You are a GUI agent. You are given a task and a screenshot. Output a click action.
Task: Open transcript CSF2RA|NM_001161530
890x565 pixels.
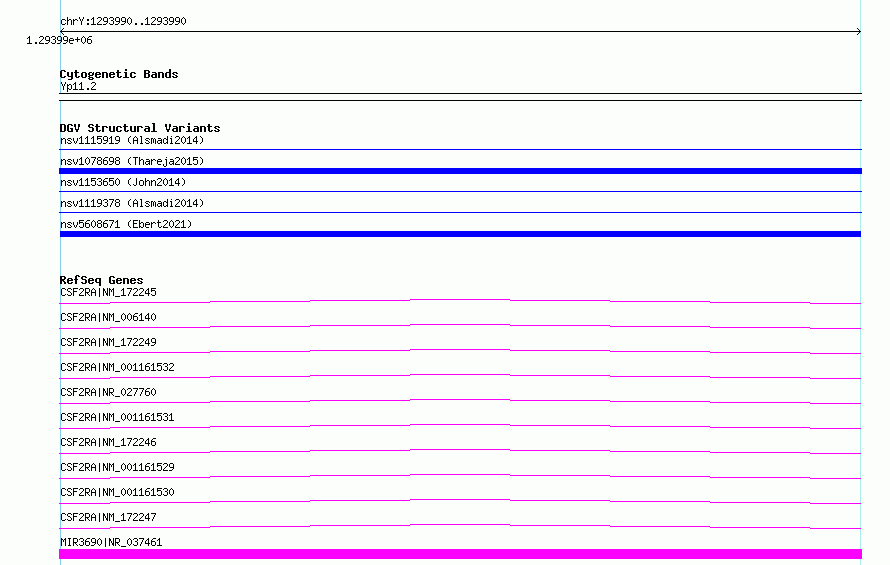click(117, 492)
